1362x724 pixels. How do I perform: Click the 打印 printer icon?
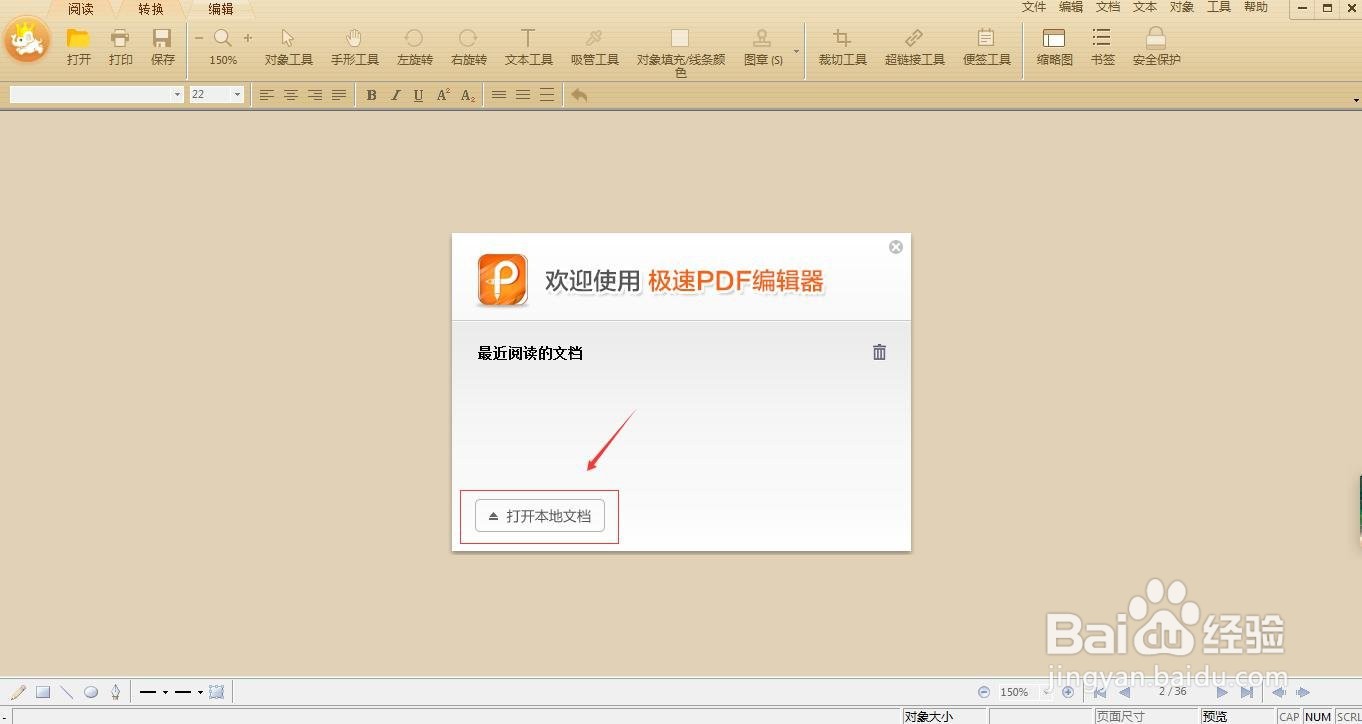pos(120,38)
